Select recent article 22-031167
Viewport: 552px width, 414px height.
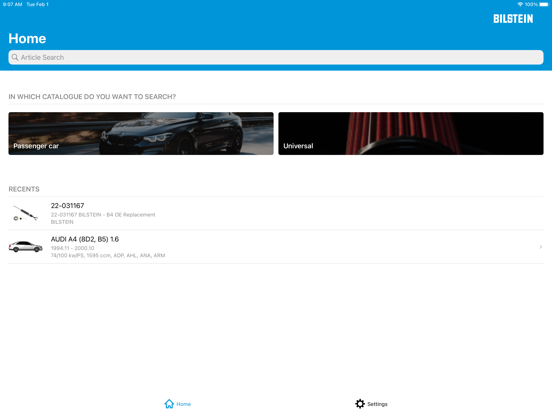(276, 213)
